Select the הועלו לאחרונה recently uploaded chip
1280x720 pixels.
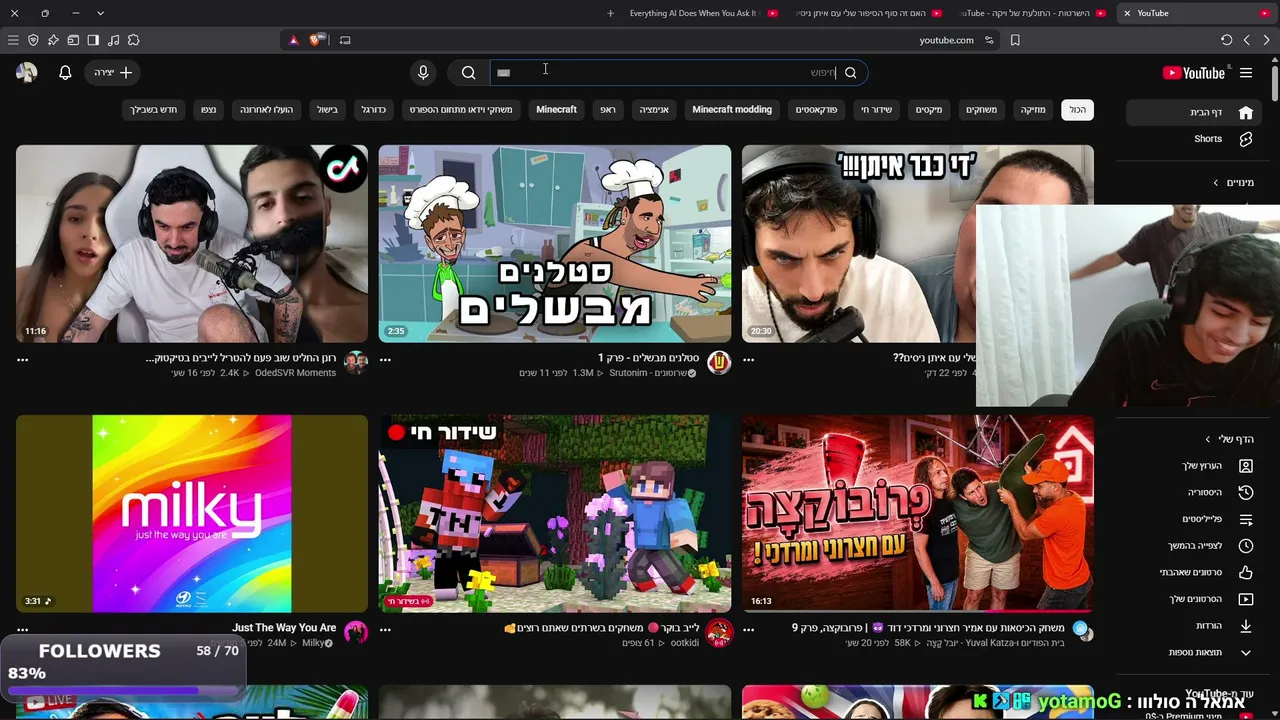tap(266, 110)
